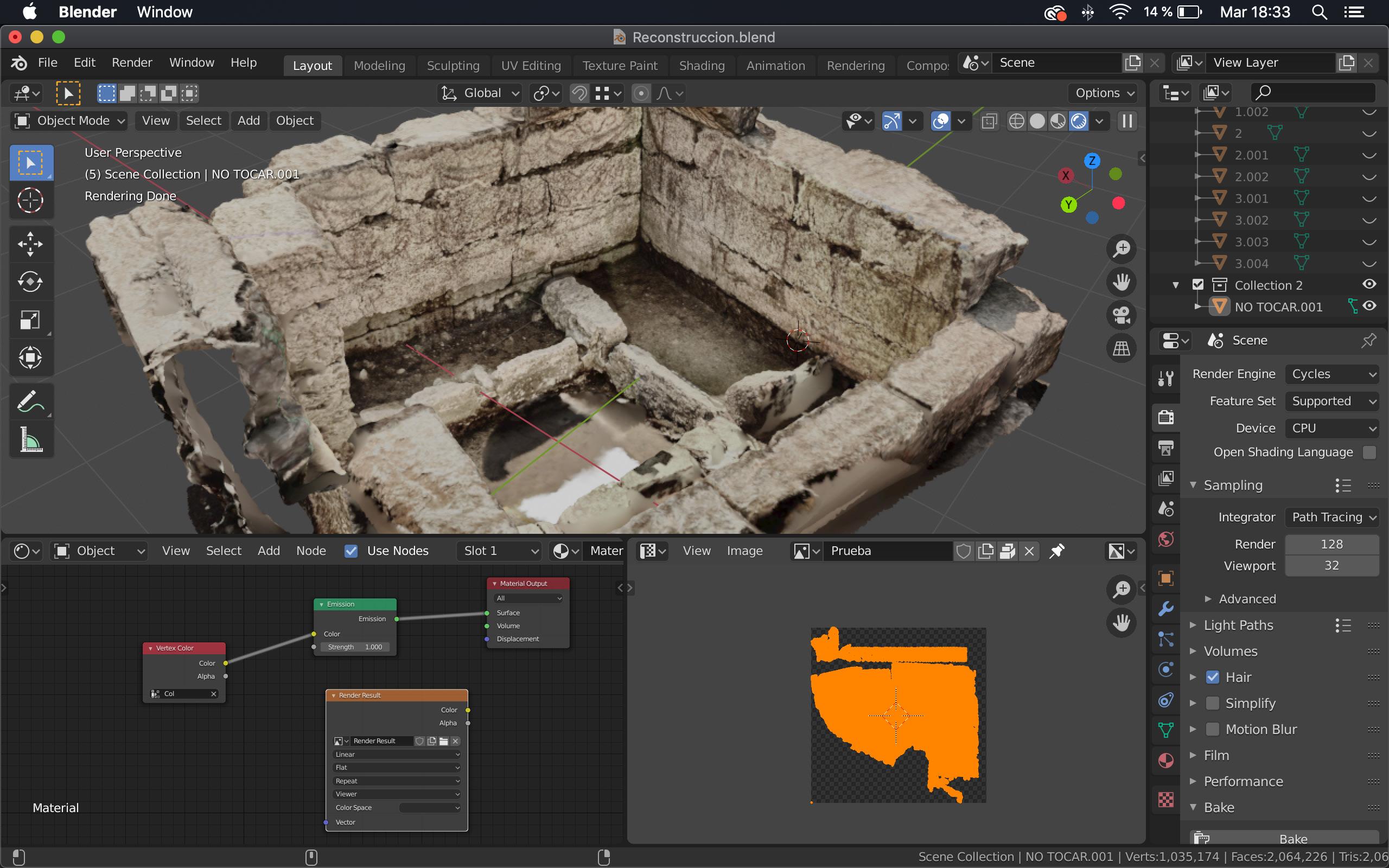Open the viewport Options button
The width and height of the screenshot is (1389, 868).
click(1104, 93)
